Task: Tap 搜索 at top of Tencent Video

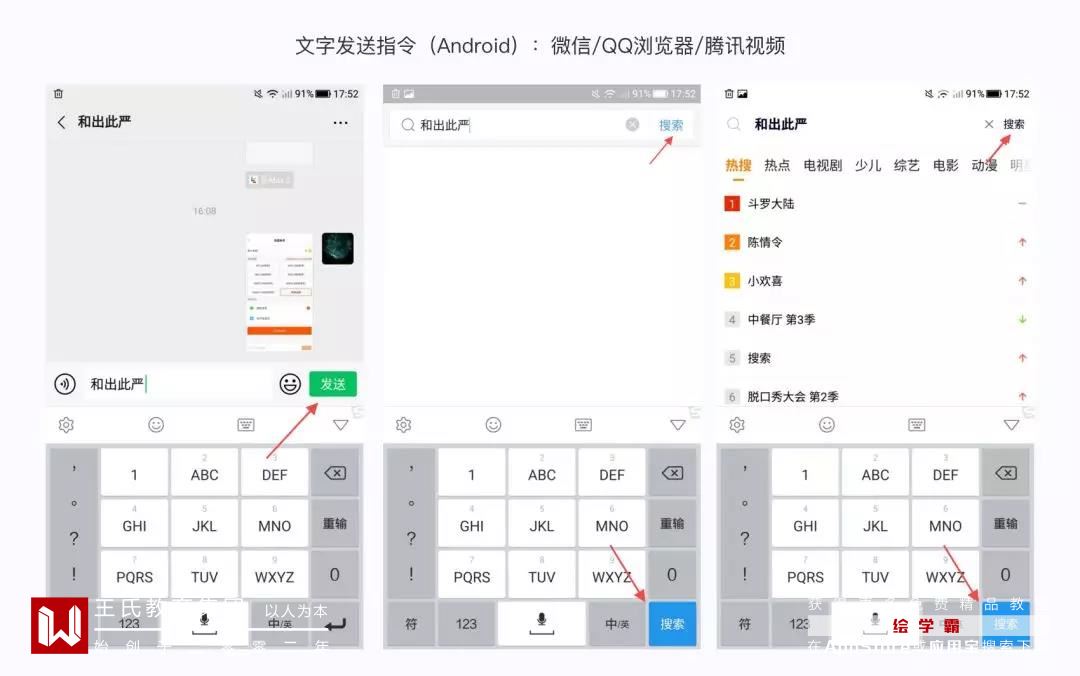Action: click(x=1013, y=124)
